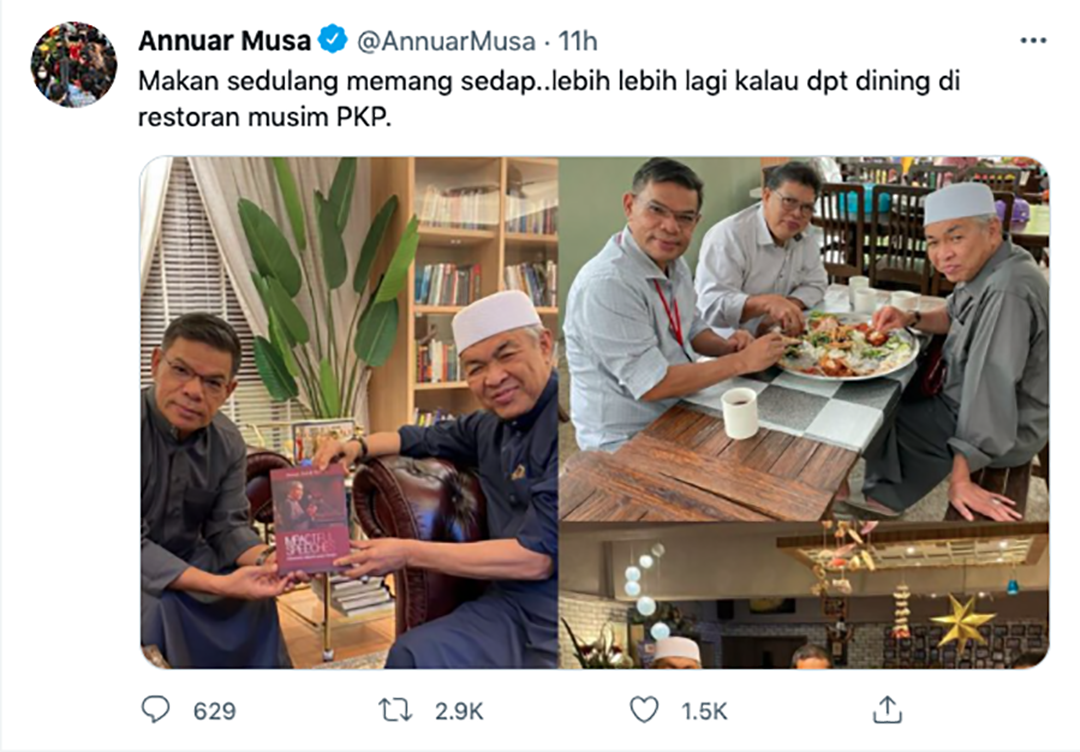Click the gold star decoration in photo

pos(962,623)
